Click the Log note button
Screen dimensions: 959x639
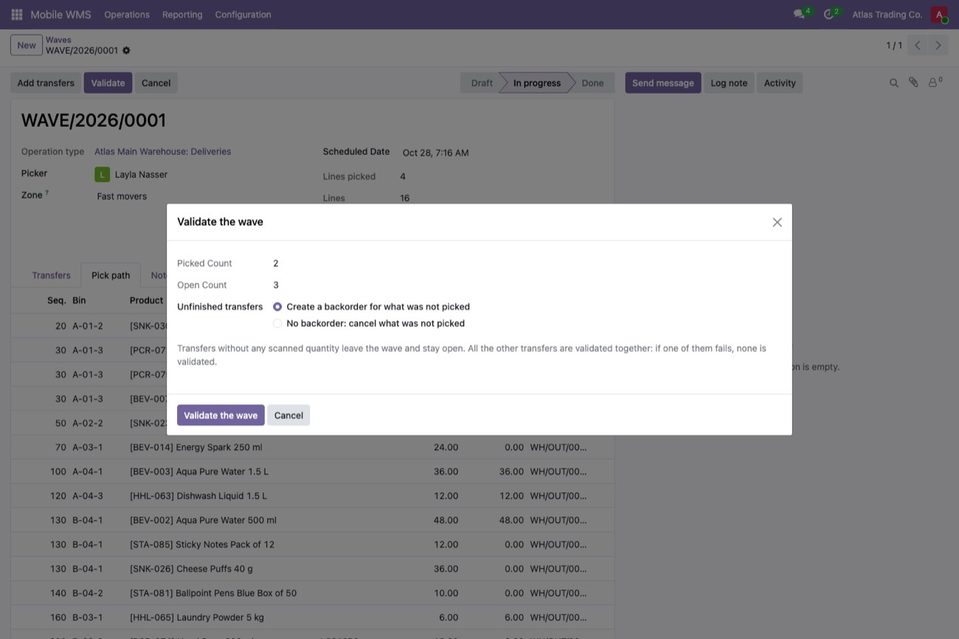coord(729,83)
